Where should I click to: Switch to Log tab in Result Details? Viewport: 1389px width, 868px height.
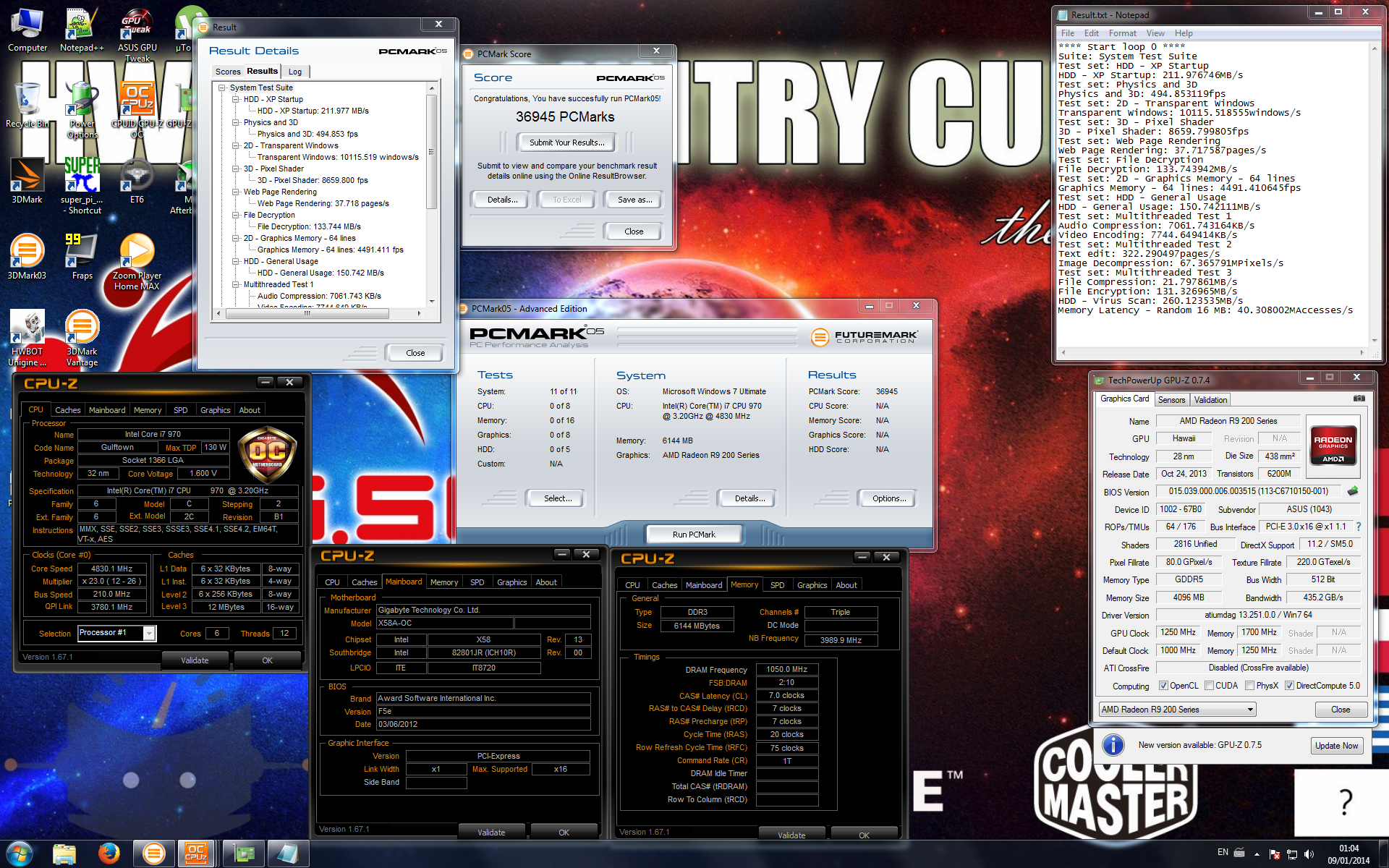295,72
